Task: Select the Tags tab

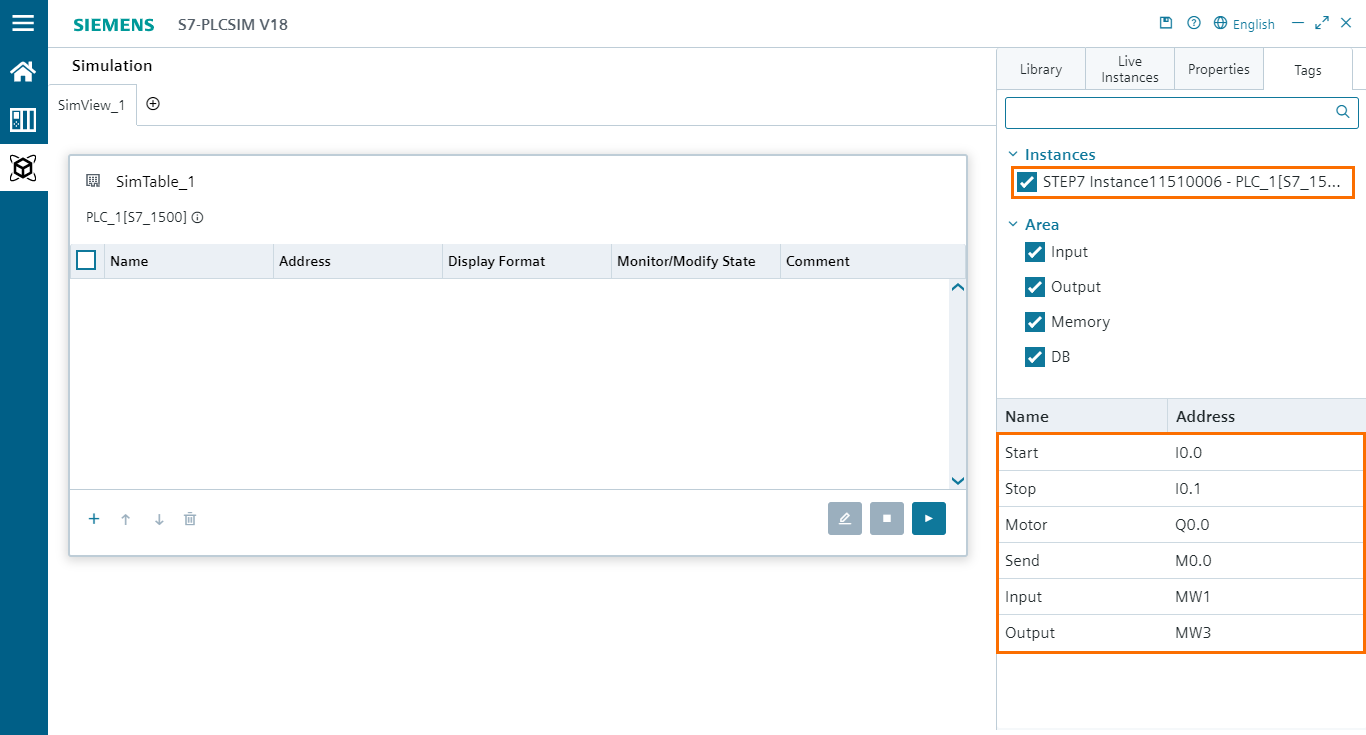Action: tap(1308, 70)
